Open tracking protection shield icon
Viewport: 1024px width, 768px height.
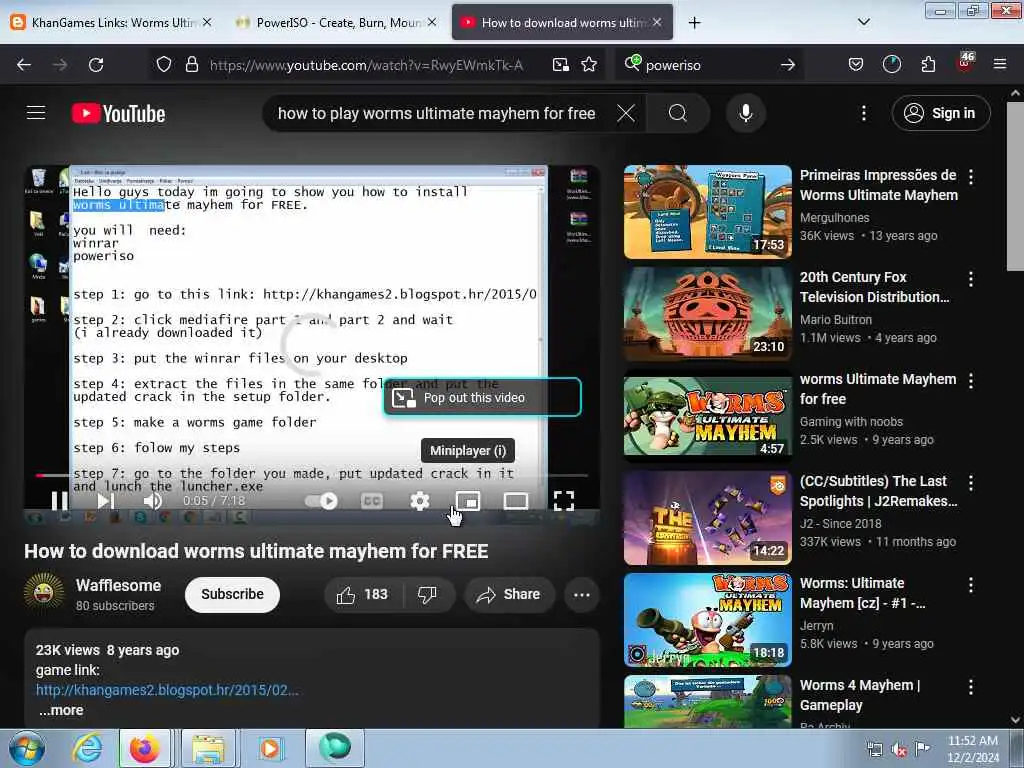(x=164, y=65)
